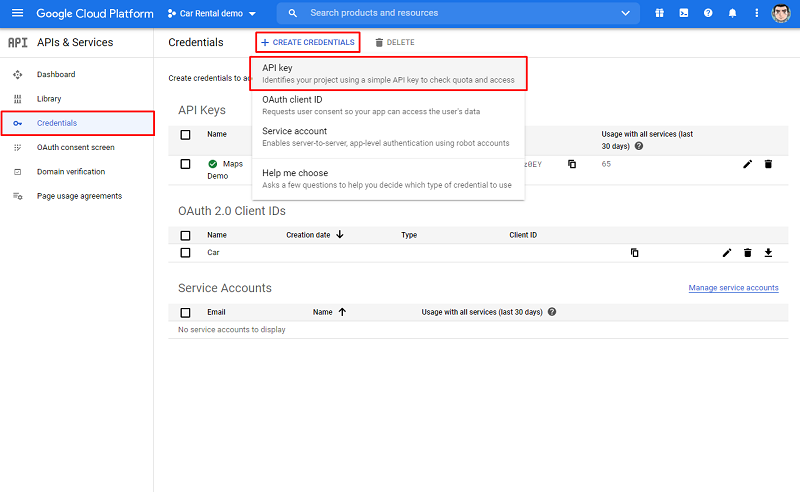
Task: Check the Maps Demo row checkbox
Action: (x=185, y=164)
